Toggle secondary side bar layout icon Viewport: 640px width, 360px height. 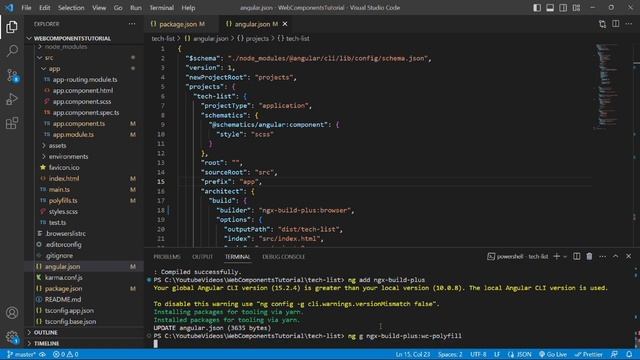[x=563, y=8]
